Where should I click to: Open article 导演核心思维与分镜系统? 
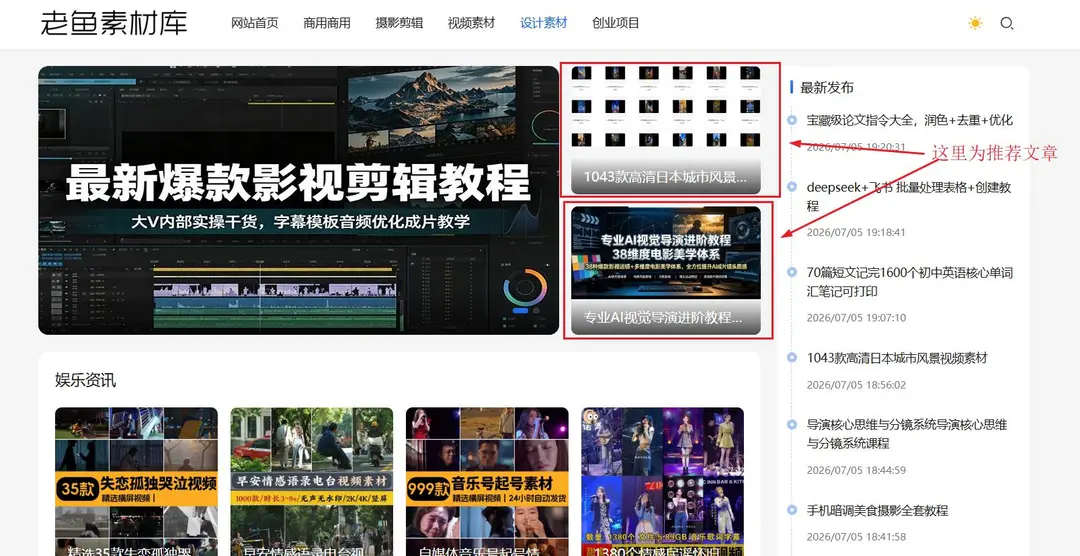click(x=907, y=434)
